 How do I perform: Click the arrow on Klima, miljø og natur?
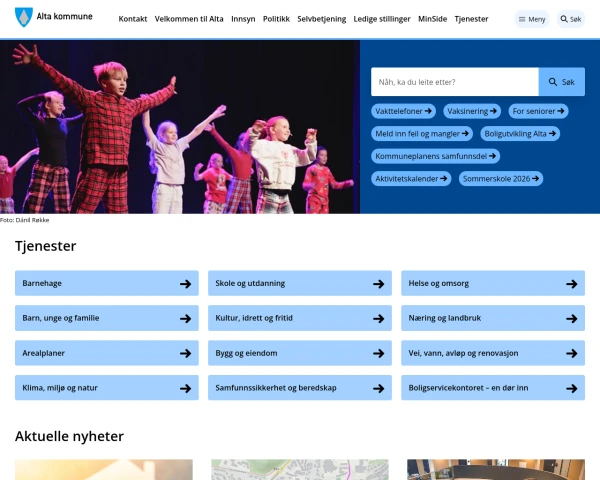[186, 388]
